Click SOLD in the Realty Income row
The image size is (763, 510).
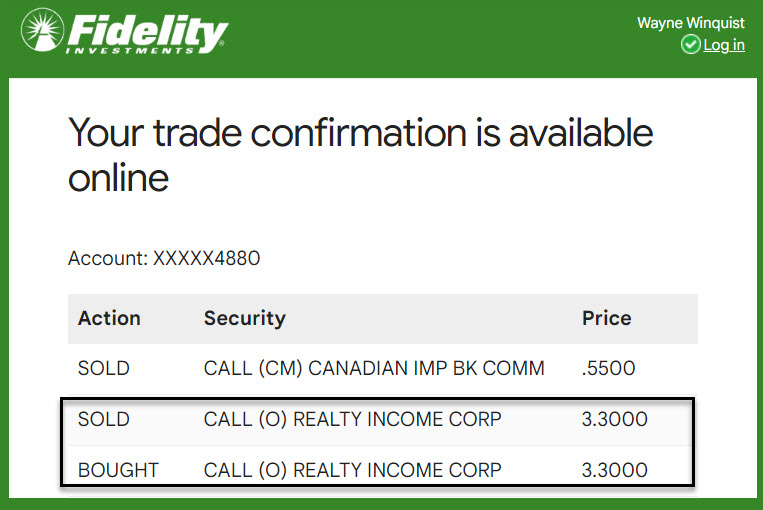coord(104,419)
